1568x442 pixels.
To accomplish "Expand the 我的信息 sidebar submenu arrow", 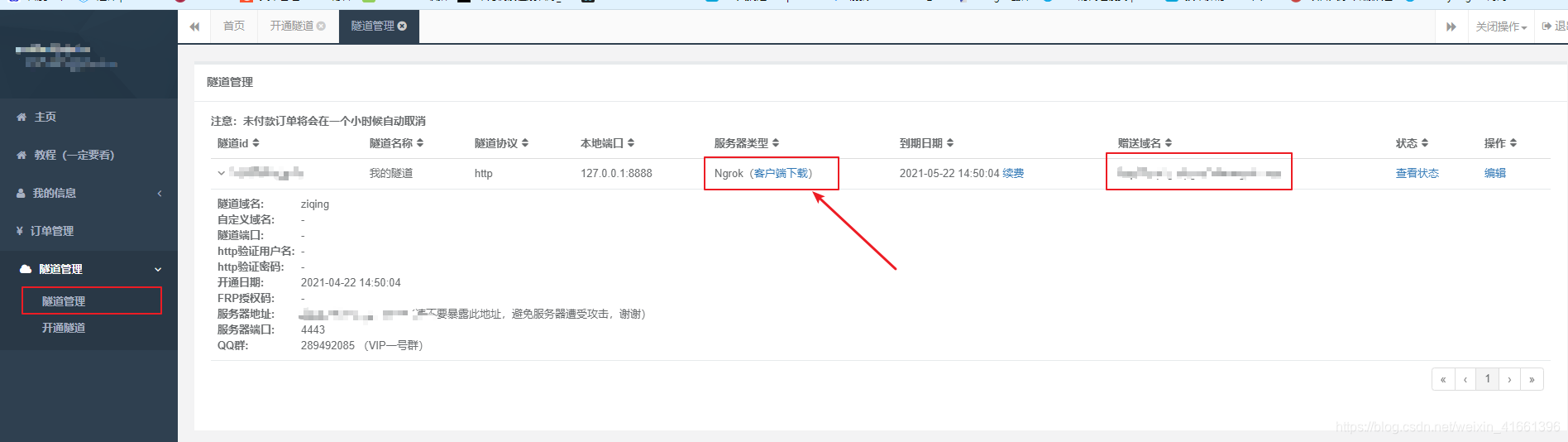I will (160, 194).
